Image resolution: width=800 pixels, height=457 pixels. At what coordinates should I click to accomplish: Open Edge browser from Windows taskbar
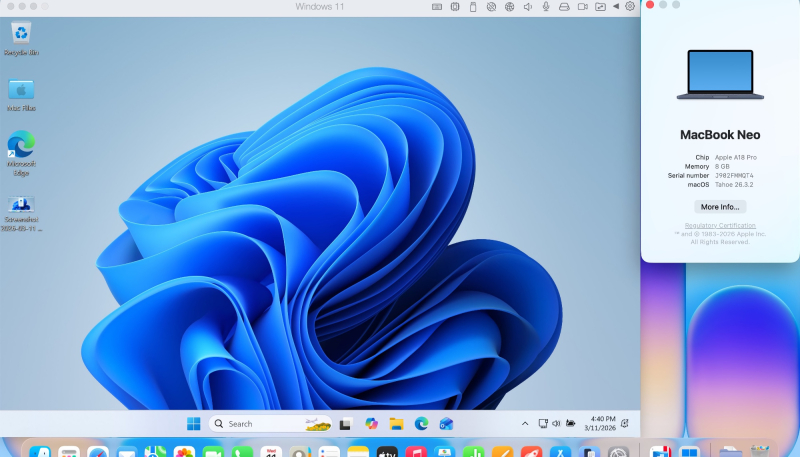tap(421, 424)
